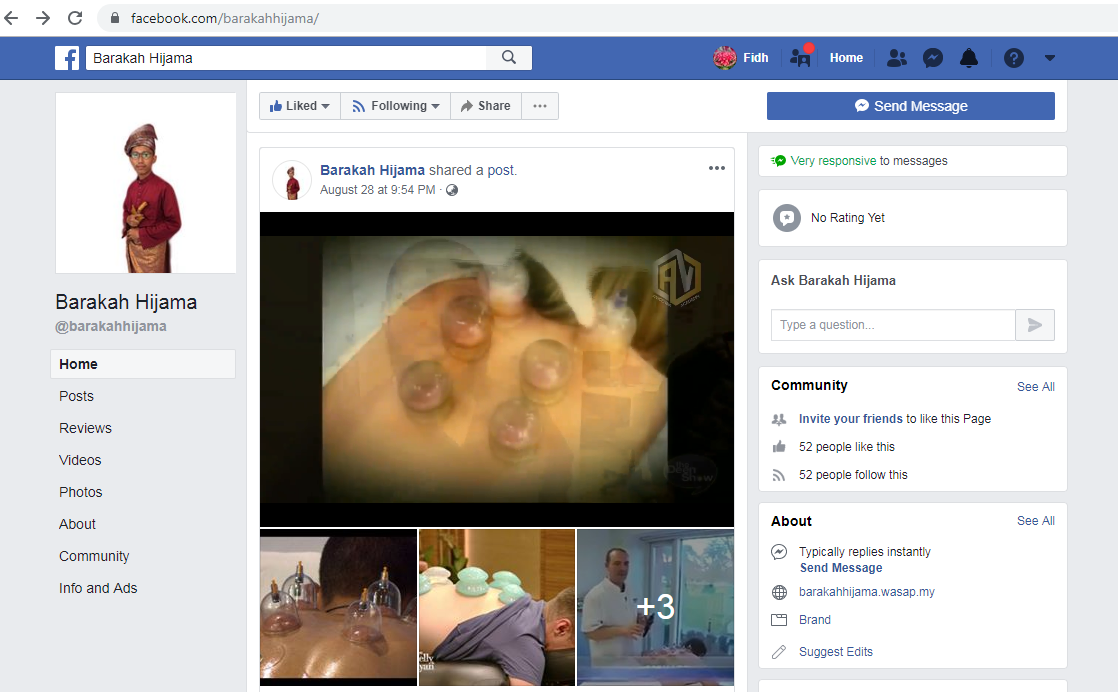The width and height of the screenshot is (1118, 692).
Task: Click Invite your friends link
Action: click(851, 419)
